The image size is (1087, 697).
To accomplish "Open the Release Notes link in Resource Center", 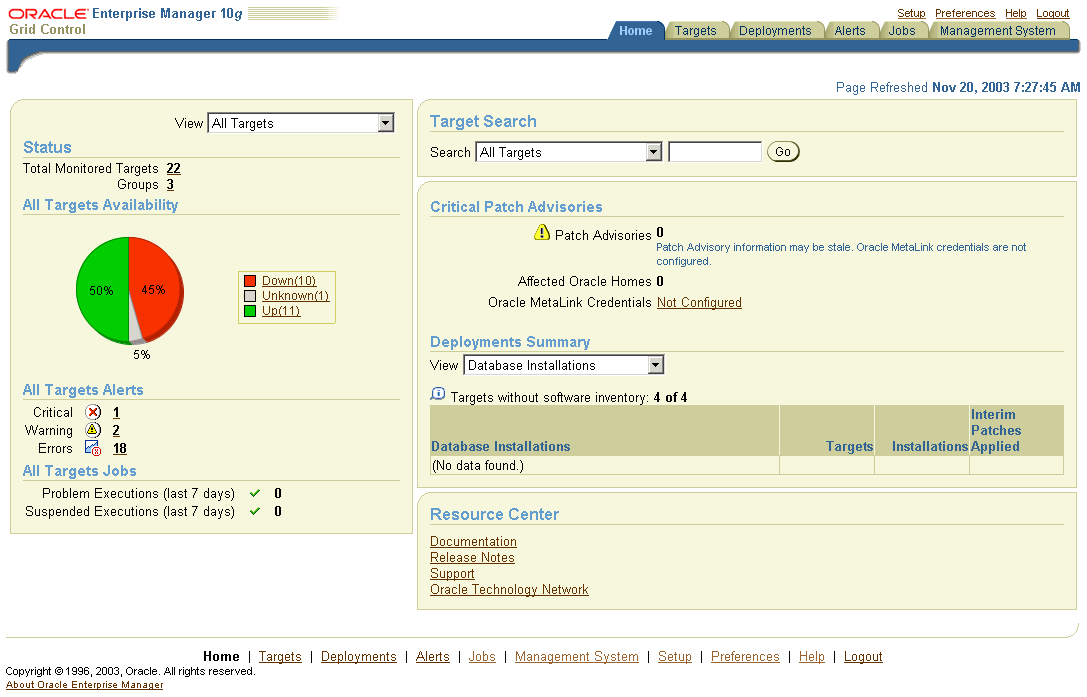I will point(472,558).
